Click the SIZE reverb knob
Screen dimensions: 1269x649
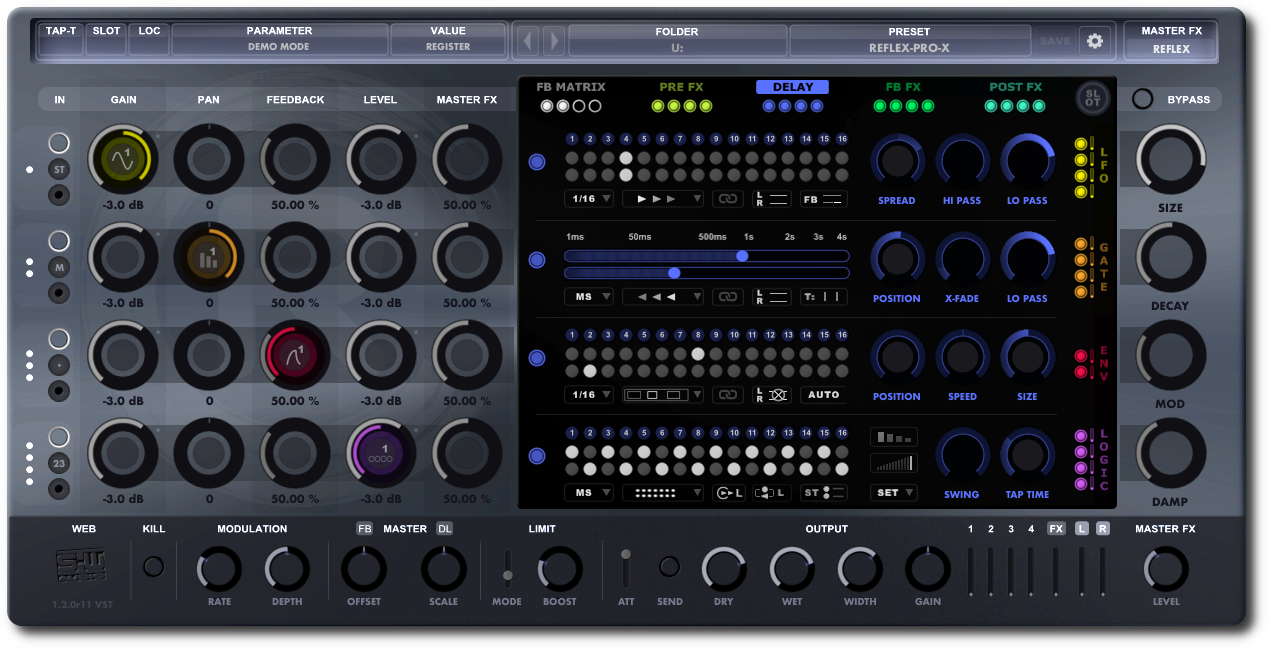tap(1171, 160)
